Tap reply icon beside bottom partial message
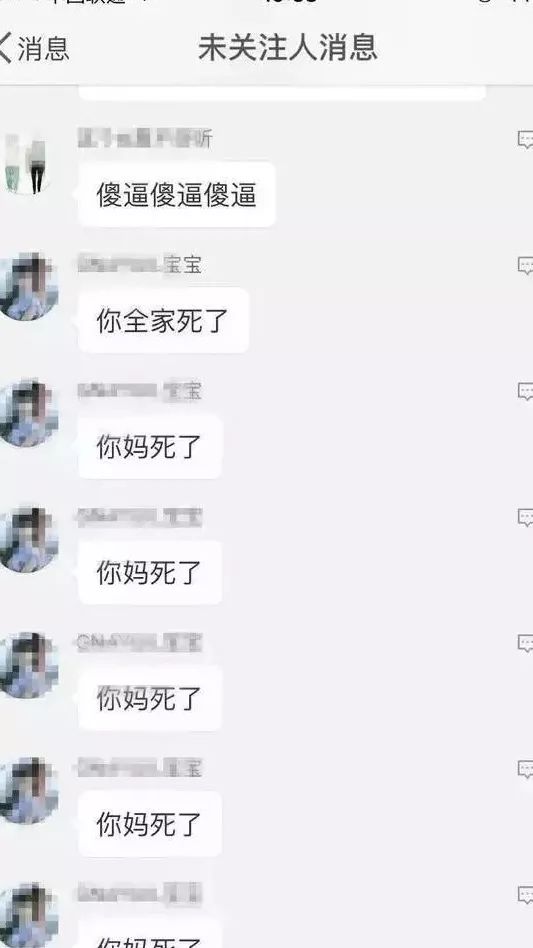This screenshot has height=948, width=533. point(525,895)
